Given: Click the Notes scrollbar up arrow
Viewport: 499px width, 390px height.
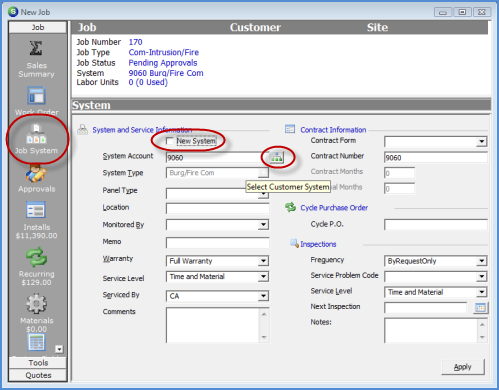Looking at the screenshot, I should pos(482,324).
